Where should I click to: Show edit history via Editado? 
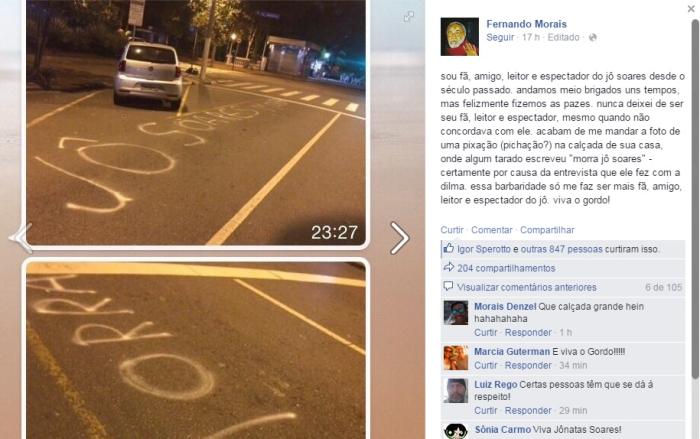563,38
